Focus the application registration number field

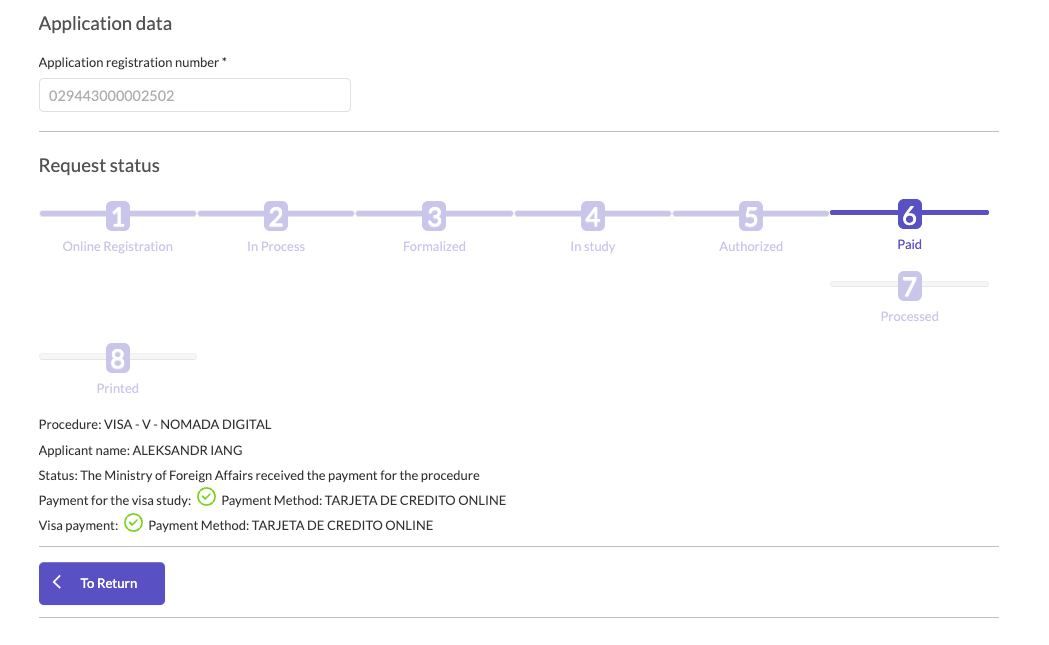pos(195,95)
